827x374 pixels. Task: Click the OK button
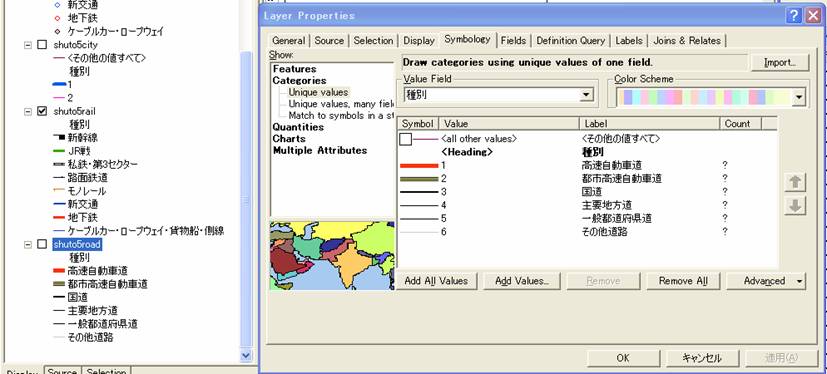[x=623, y=358]
